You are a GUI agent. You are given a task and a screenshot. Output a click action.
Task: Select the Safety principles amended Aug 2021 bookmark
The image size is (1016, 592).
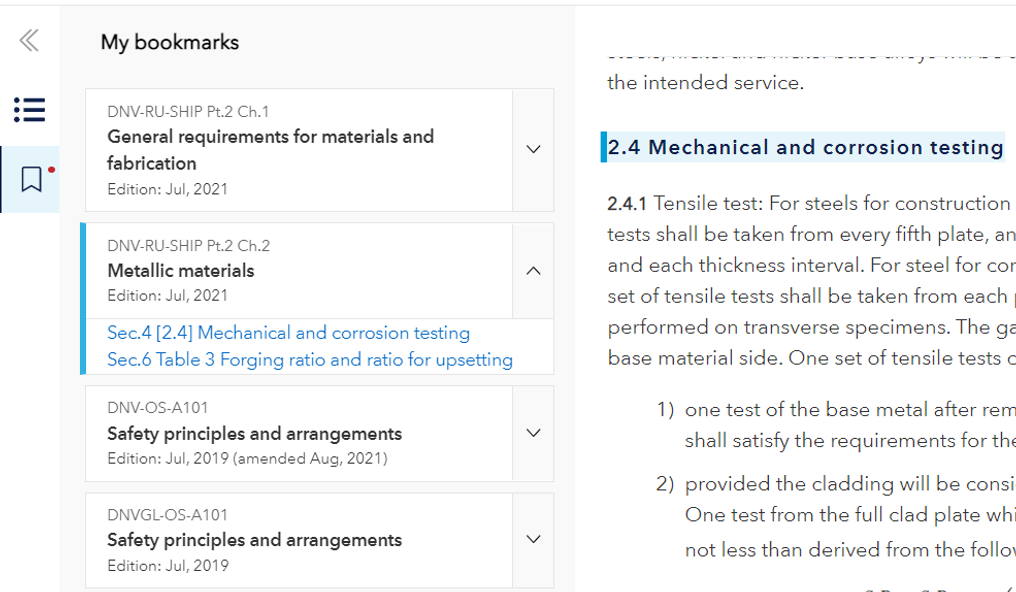pos(254,434)
